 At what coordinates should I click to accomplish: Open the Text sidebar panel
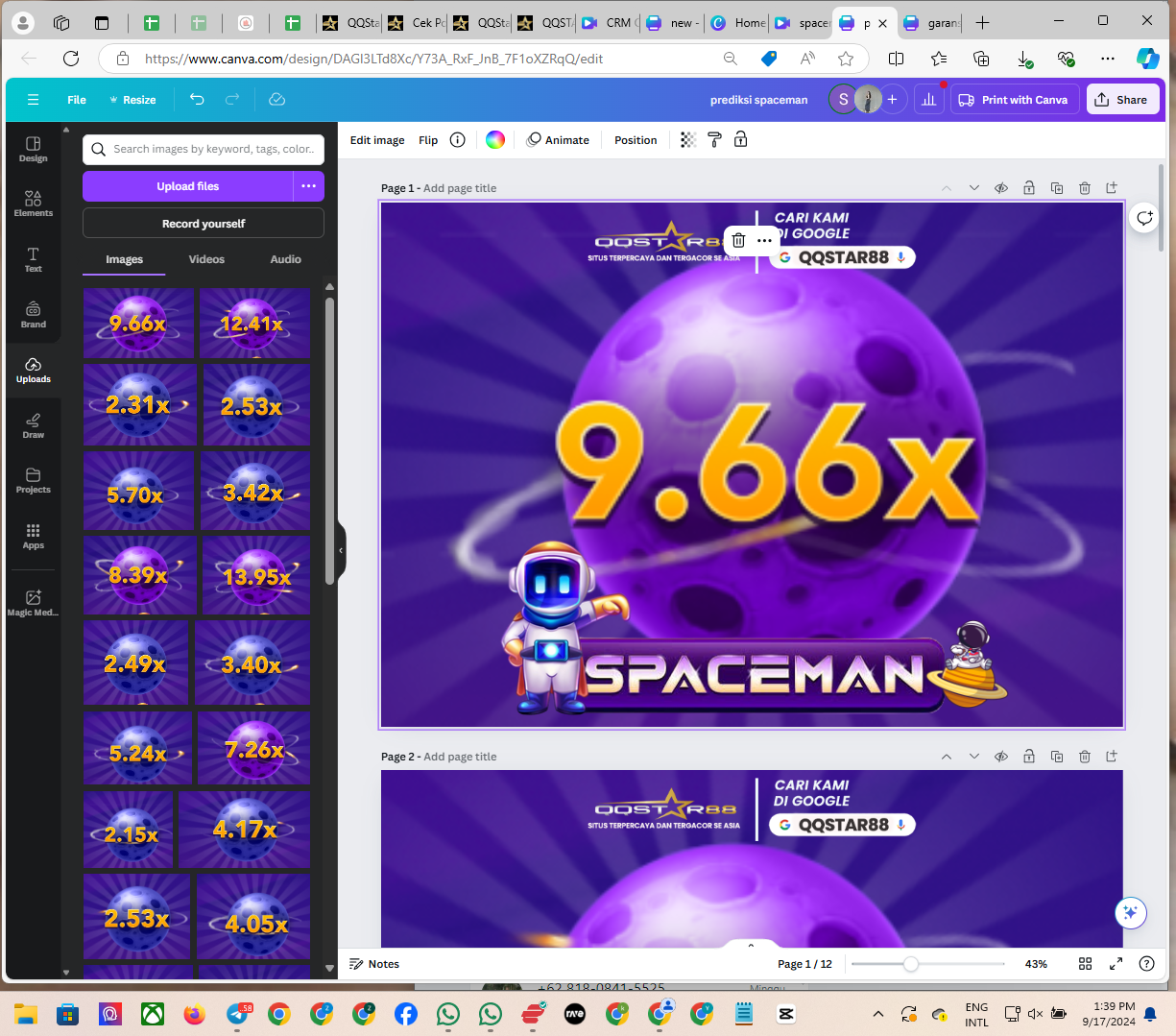coord(34,259)
